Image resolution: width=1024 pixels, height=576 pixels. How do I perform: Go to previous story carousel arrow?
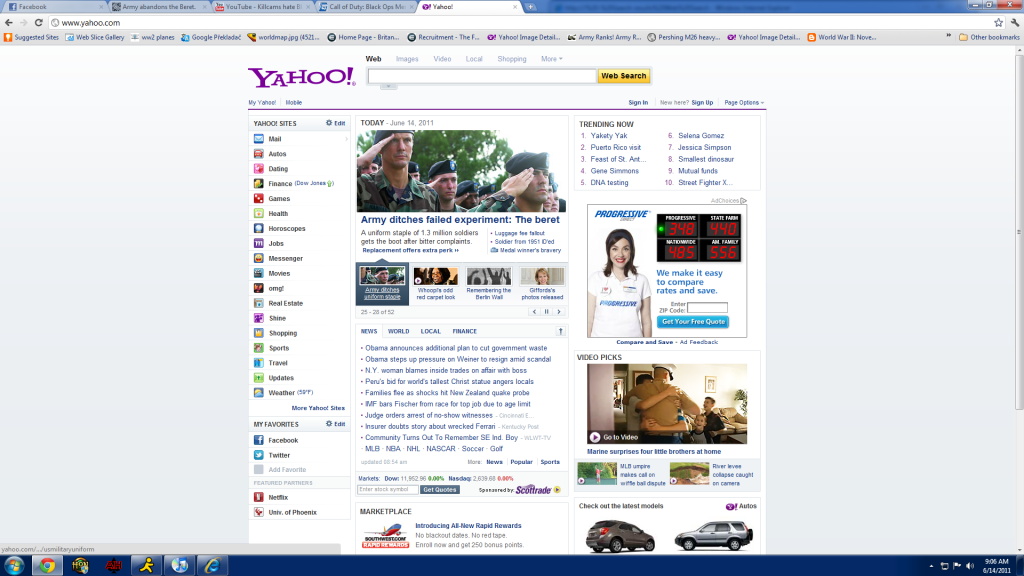coord(534,312)
